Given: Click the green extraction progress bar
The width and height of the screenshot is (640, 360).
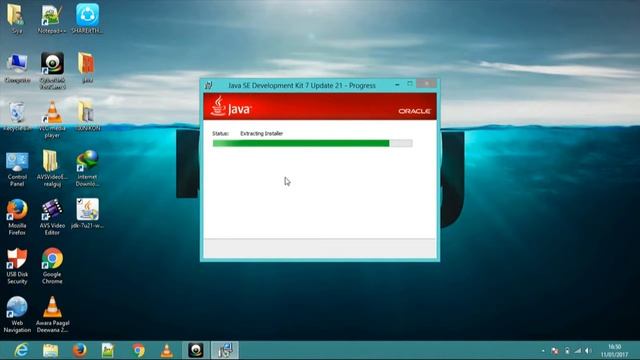Looking at the screenshot, I should pos(312,143).
